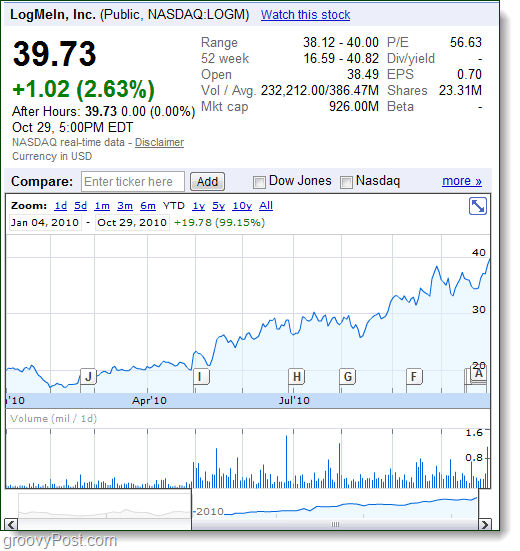Open news marker J on the chart
This screenshot has height=551, width=520.
pos(88,376)
